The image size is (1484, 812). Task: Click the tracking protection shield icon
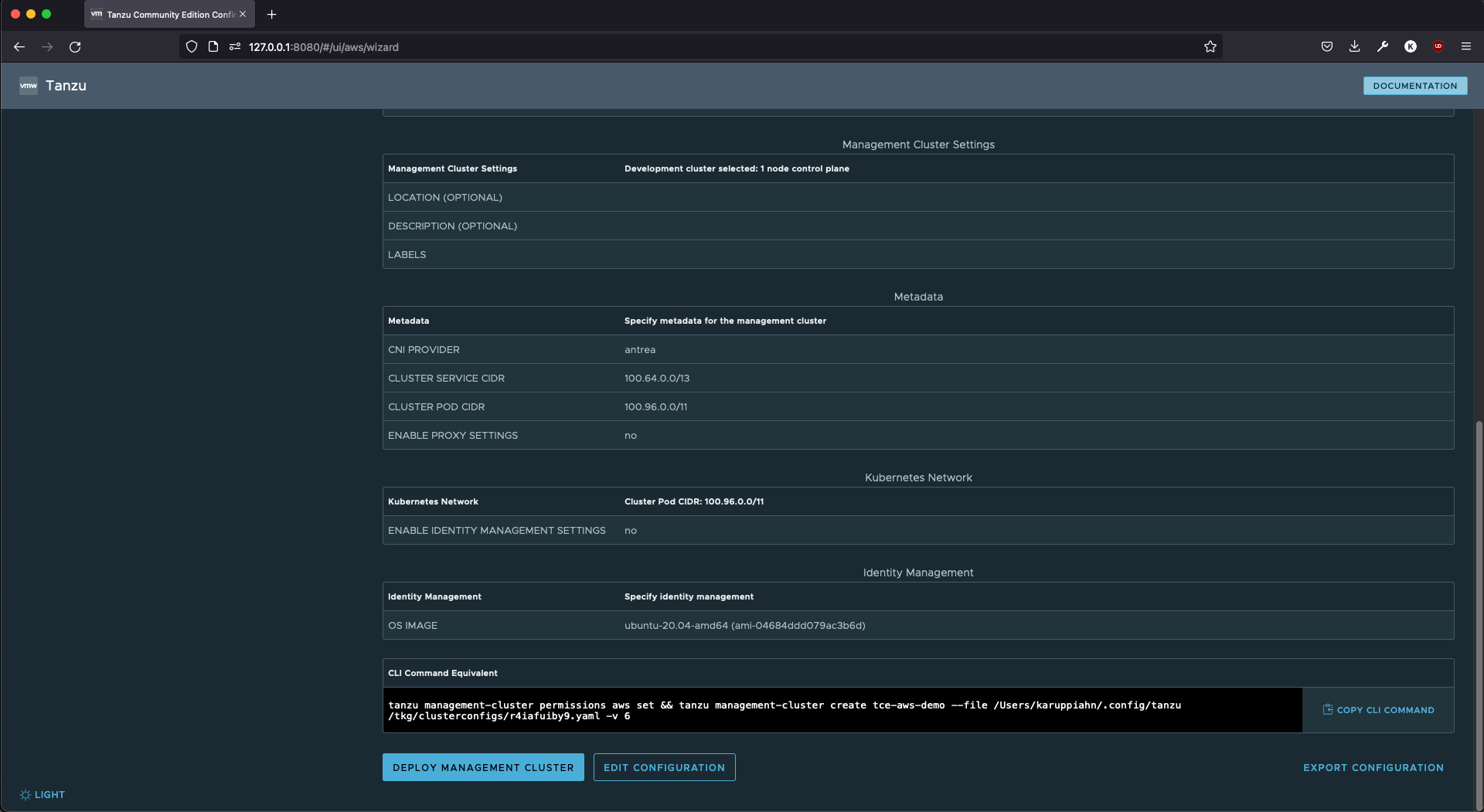pos(192,47)
